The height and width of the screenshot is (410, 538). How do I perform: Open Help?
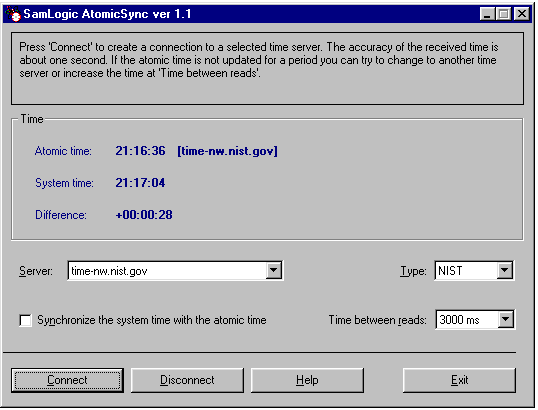pyautogui.click(x=307, y=380)
